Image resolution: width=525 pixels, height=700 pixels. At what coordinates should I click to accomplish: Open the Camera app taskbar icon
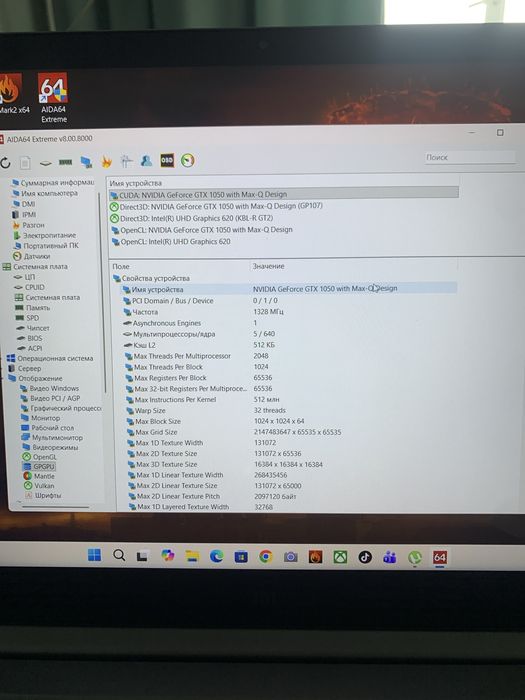tap(291, 557)
